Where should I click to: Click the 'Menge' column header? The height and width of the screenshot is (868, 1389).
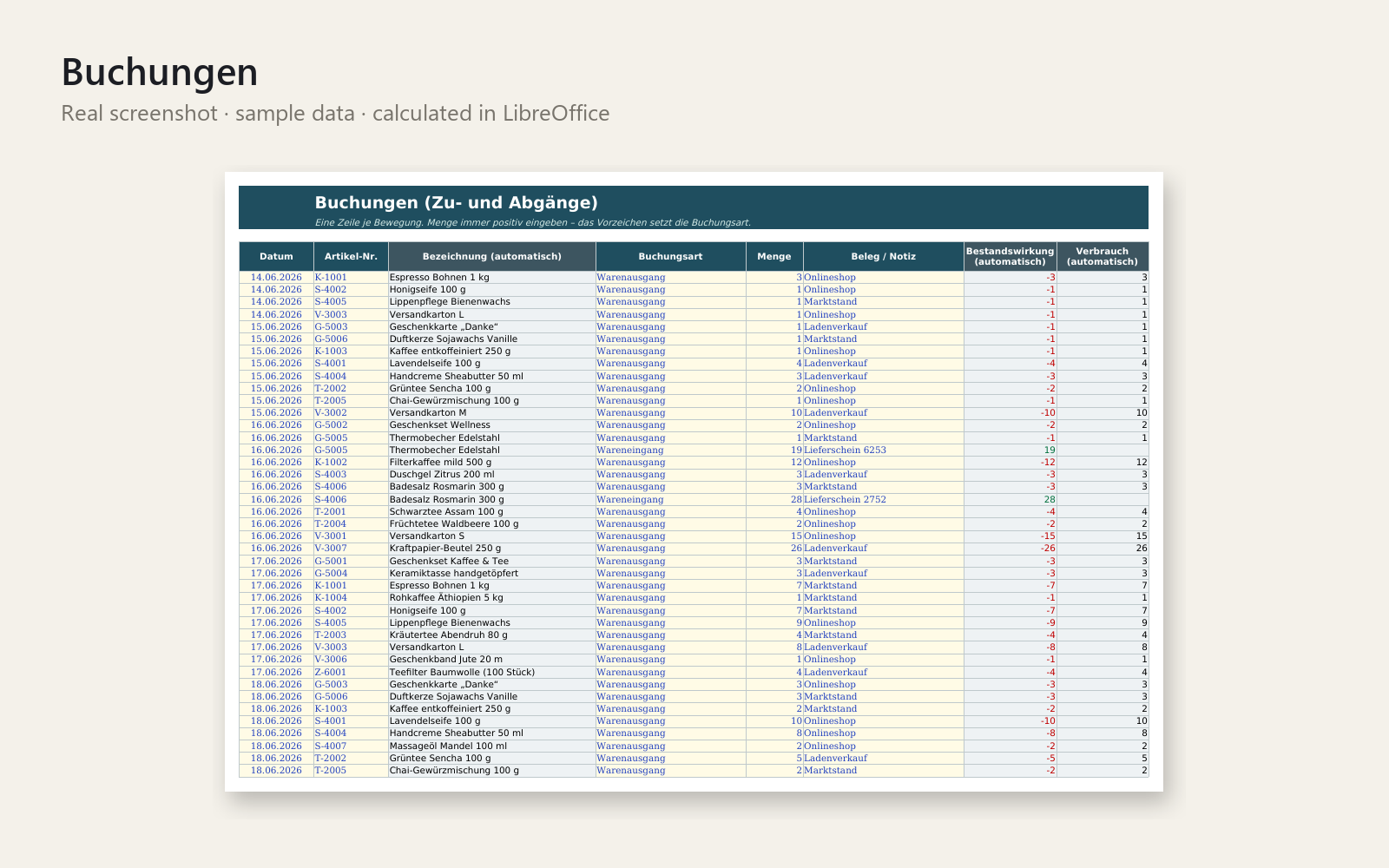(x=774, y=256)
